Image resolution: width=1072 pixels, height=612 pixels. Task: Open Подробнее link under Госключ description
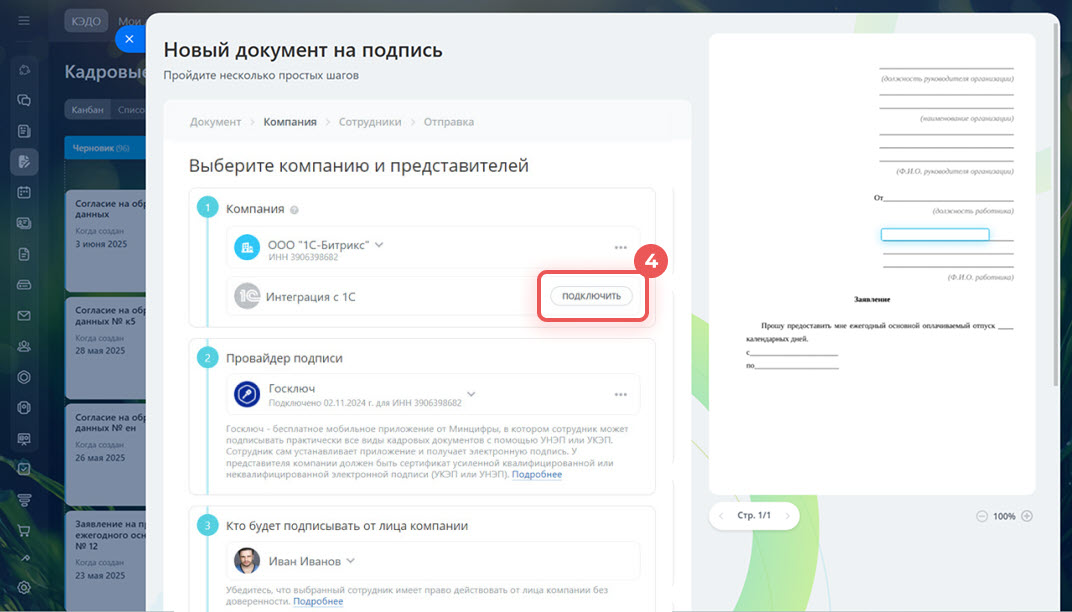537,475
